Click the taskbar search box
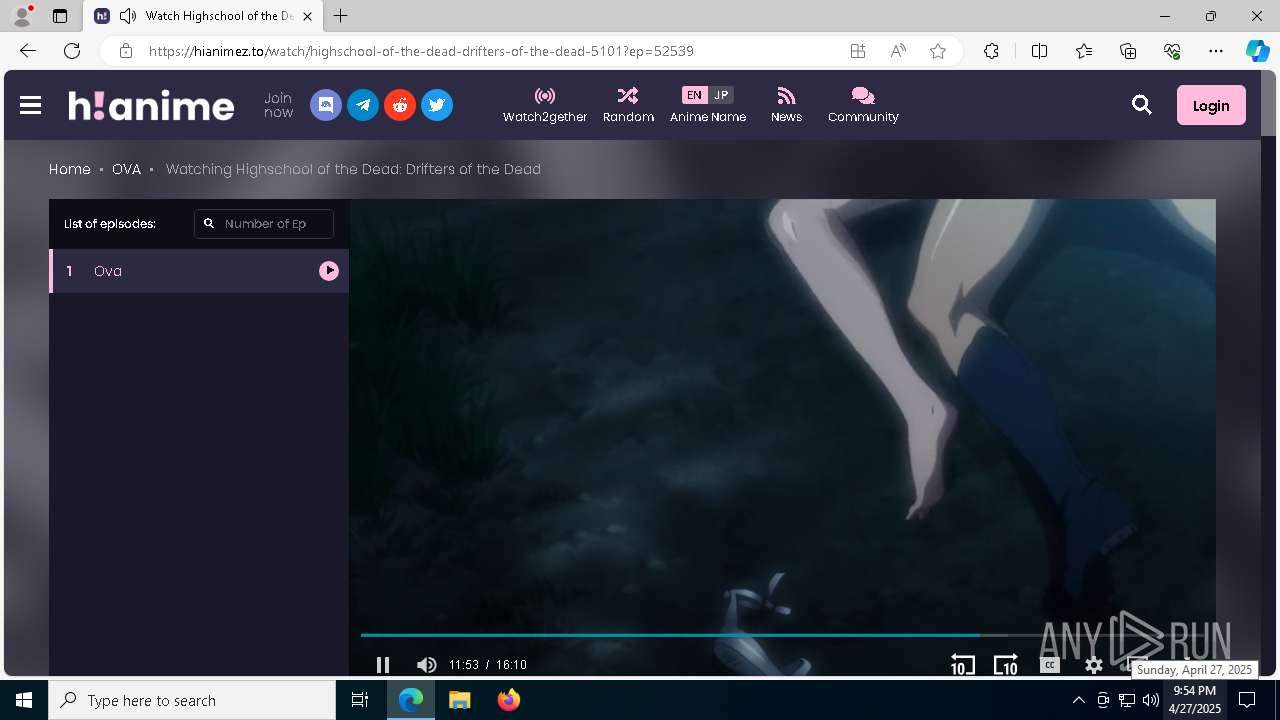This screenshot has width=1280, height=720. click(x=192, y=700)
